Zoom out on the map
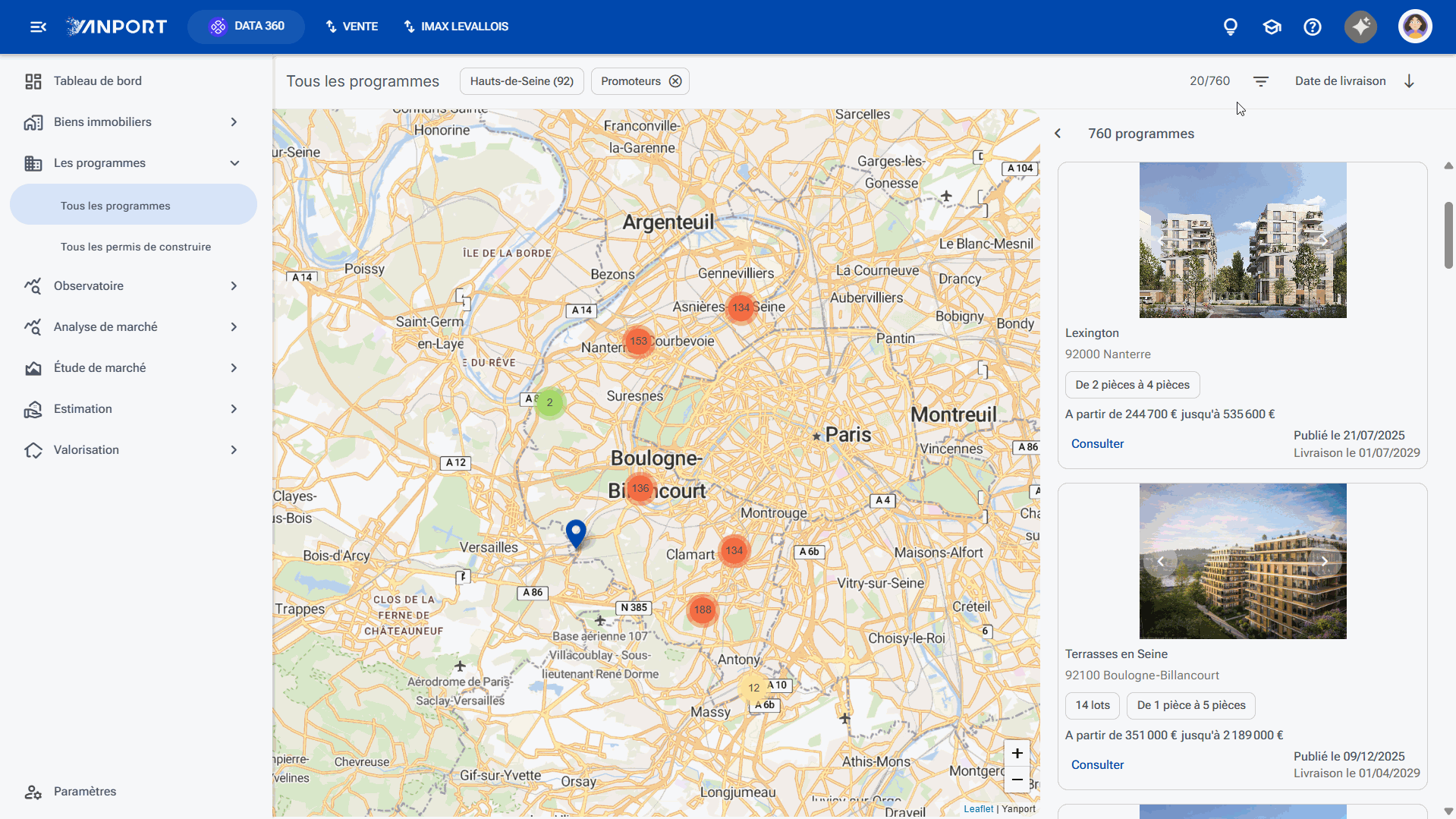 1017,780
